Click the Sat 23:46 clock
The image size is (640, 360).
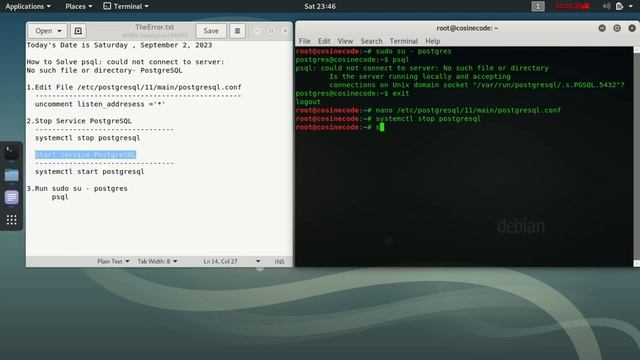(320, 6)
